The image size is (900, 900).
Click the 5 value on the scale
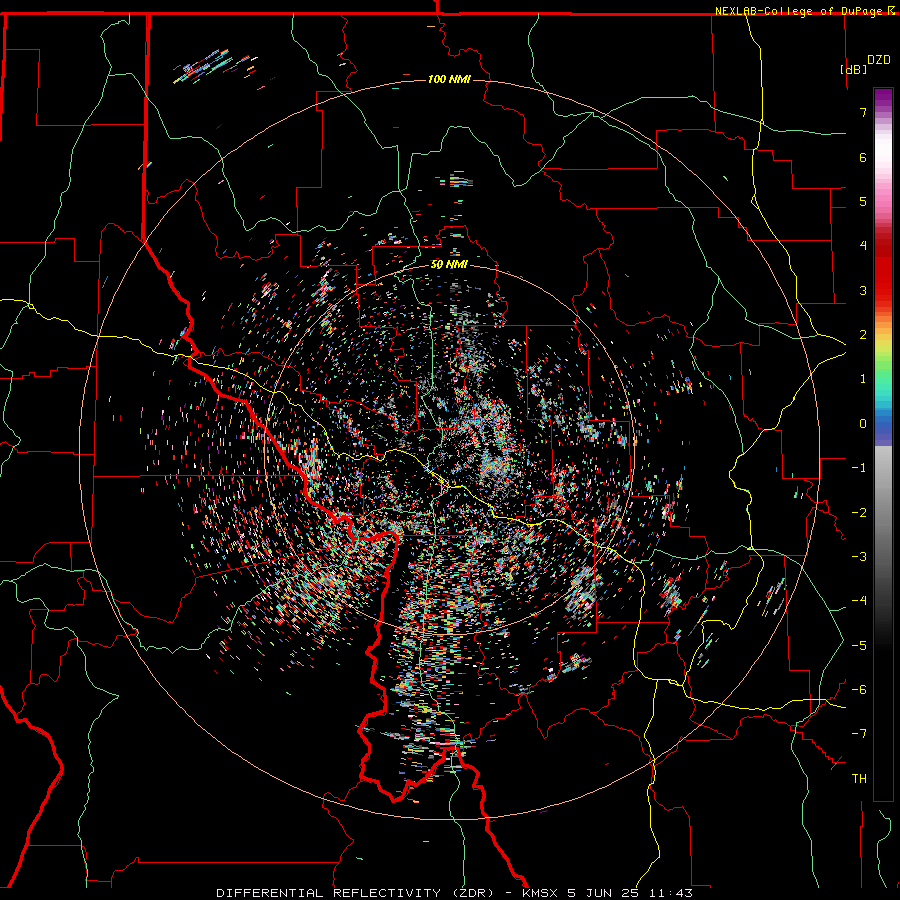click(863, 201)
